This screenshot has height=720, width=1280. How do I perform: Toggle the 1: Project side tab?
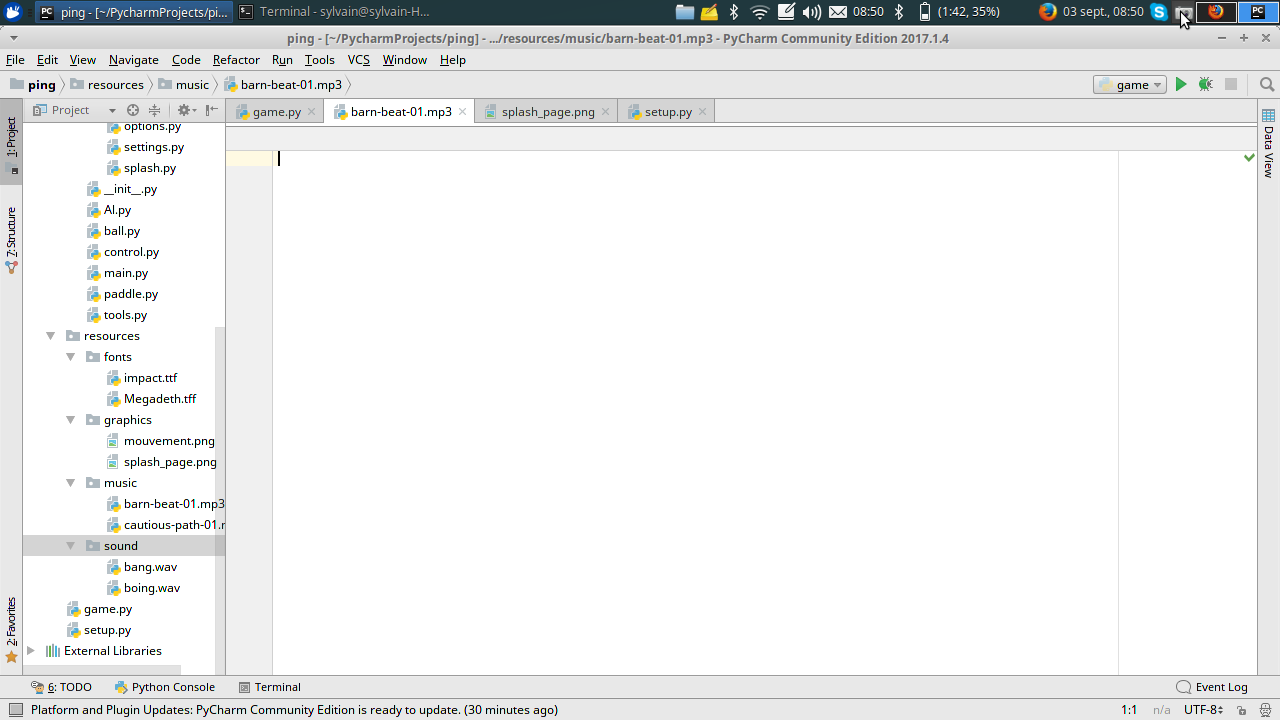point(11,138)
